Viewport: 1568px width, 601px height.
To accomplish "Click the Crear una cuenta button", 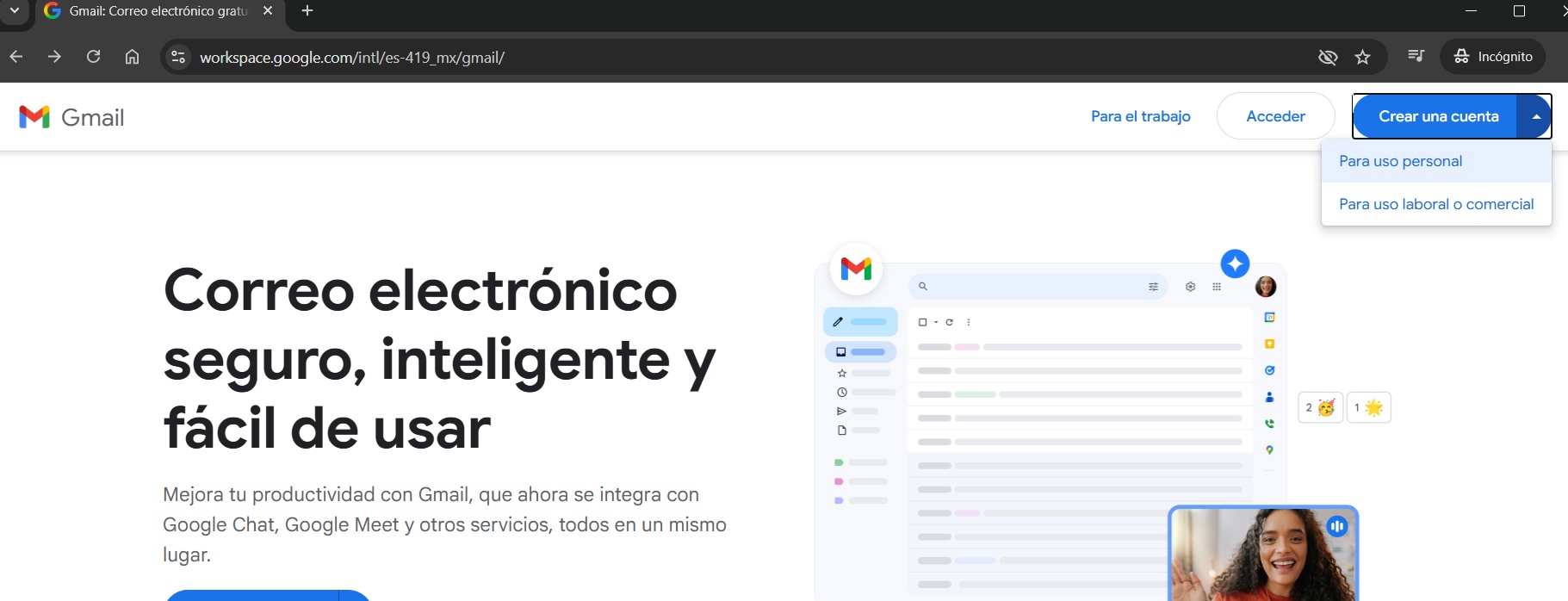I will [x=1437, y=116].
